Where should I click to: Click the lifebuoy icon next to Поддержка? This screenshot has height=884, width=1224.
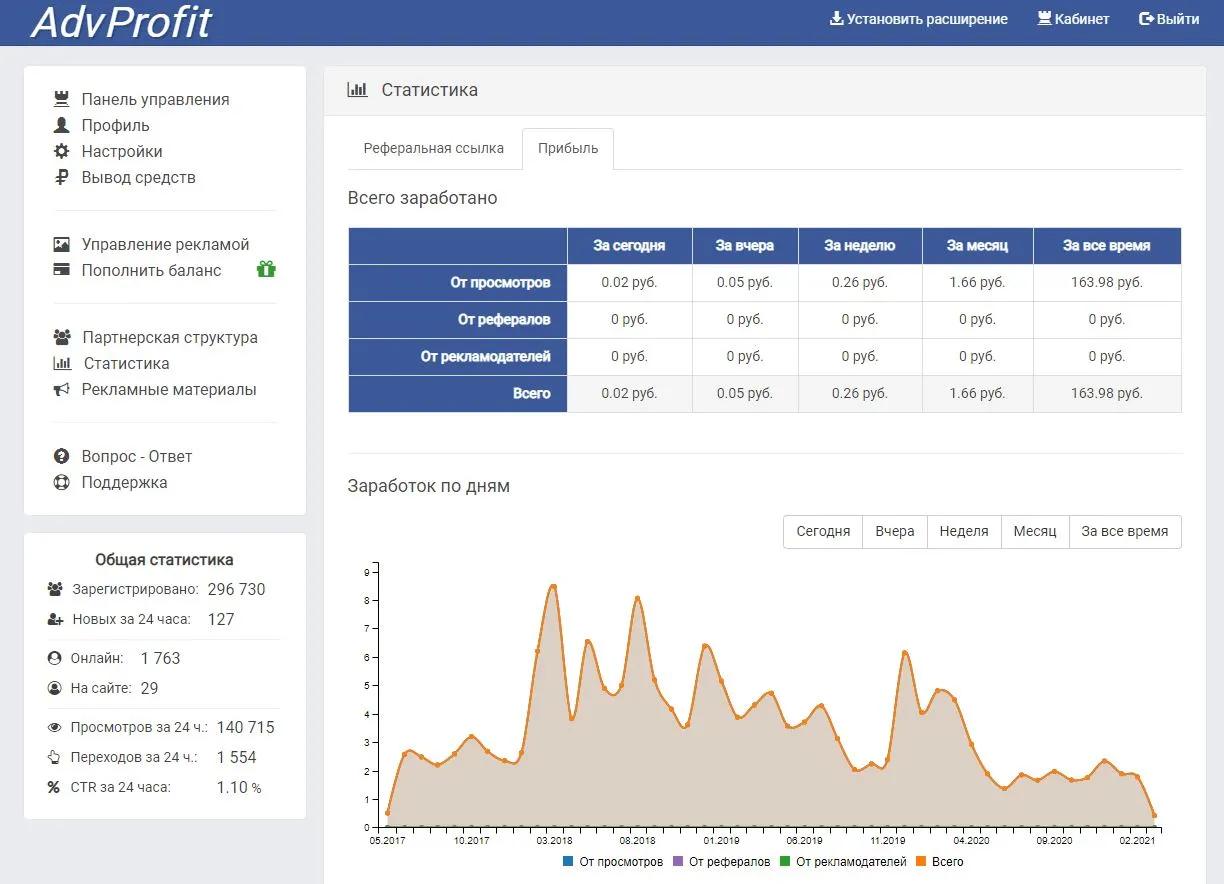coord(62,482)
